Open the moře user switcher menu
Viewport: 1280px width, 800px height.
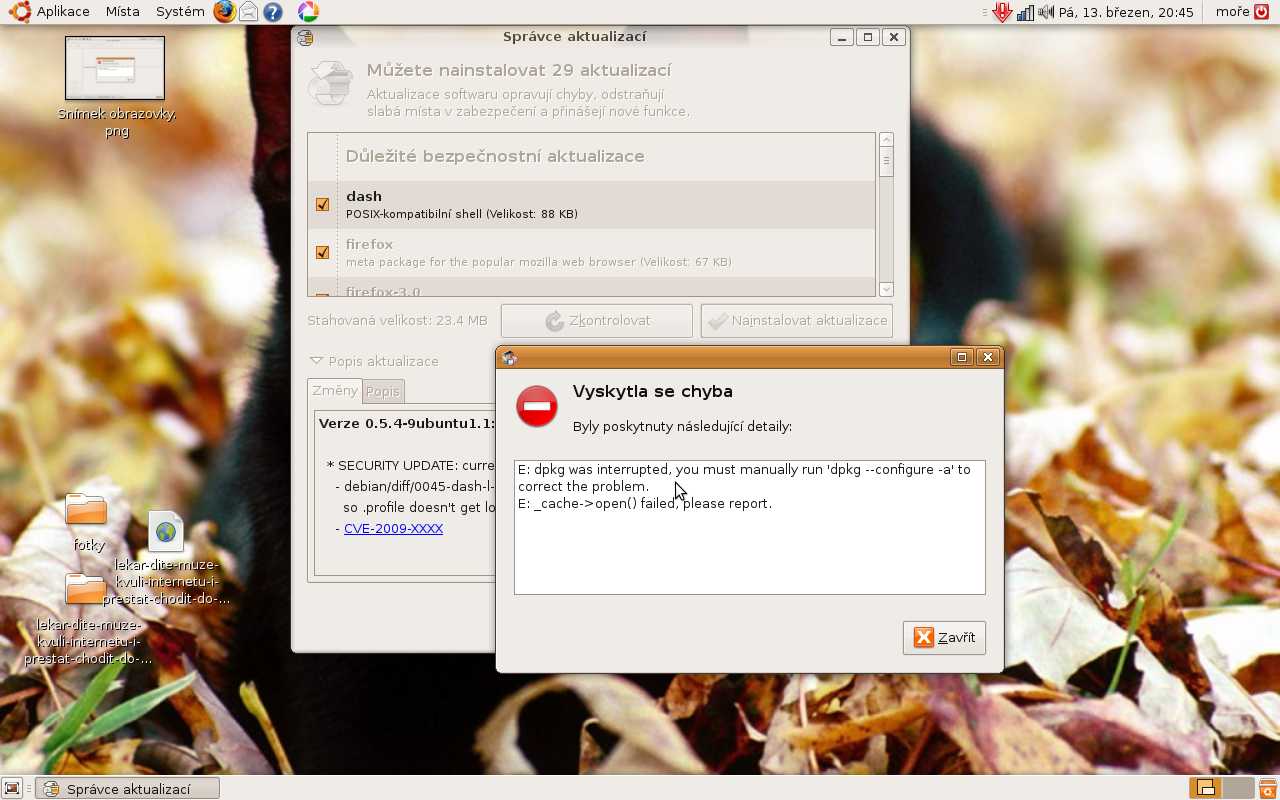pyautogui.click(x=1232, y=12)
